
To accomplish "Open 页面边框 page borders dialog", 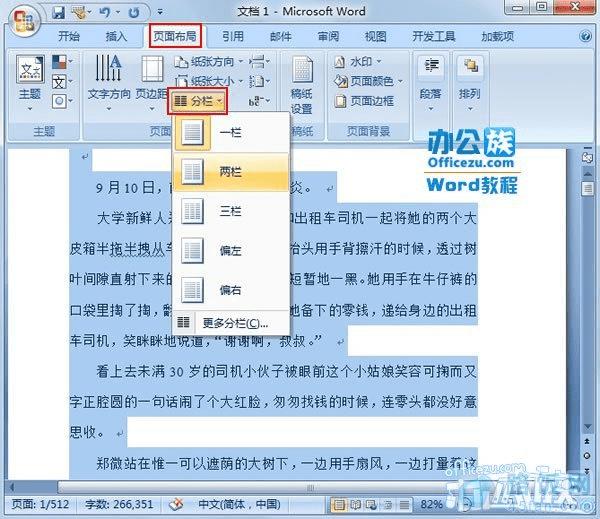I will pyautogui.click(x=364, y=101).
